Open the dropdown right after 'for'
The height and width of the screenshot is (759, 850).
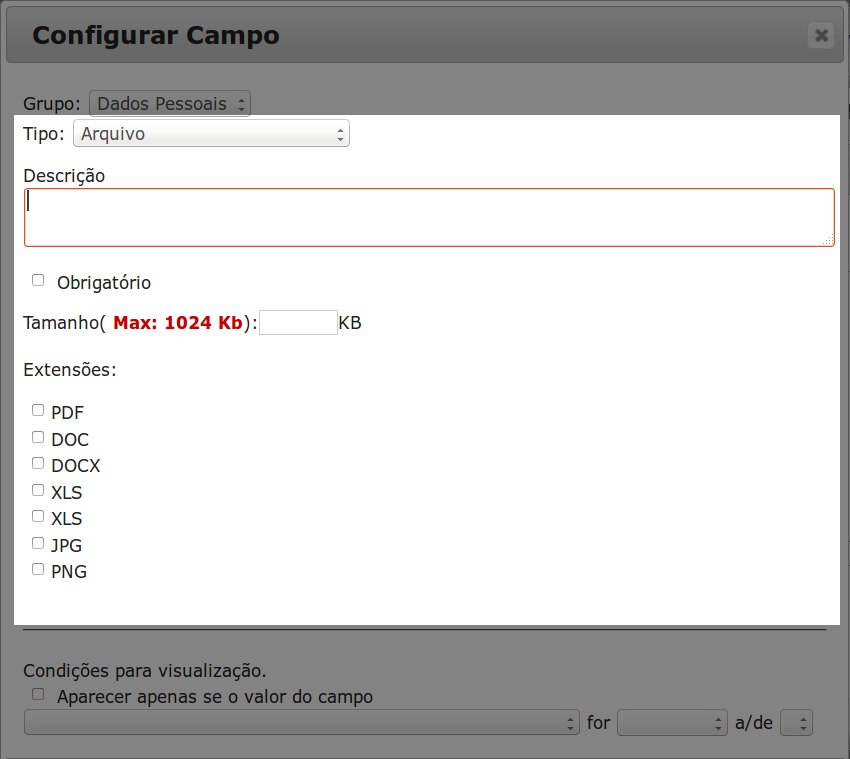coord(672,723)
